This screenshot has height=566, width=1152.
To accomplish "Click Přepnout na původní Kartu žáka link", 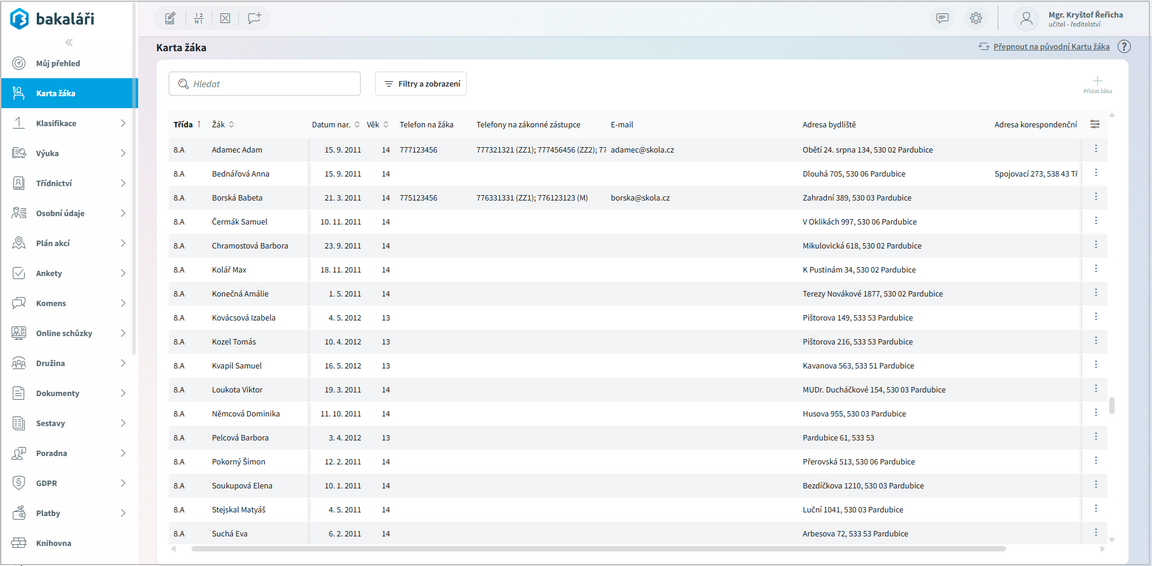I will pyautogui.click(x=1050, y=47).
